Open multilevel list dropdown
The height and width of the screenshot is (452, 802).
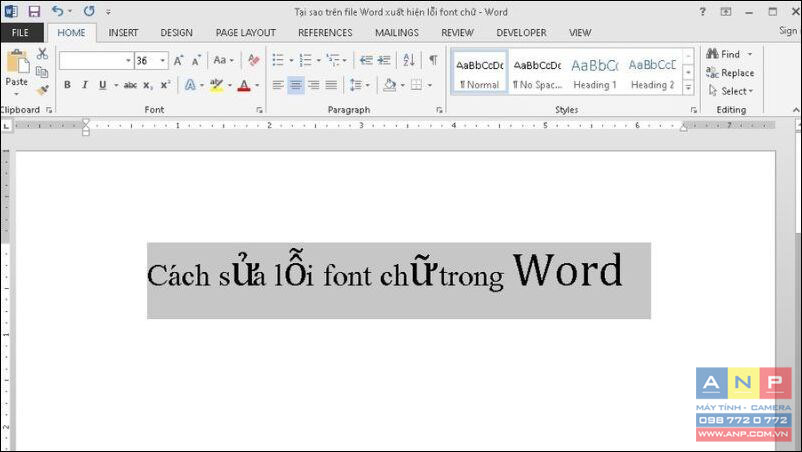pos(344,60)
